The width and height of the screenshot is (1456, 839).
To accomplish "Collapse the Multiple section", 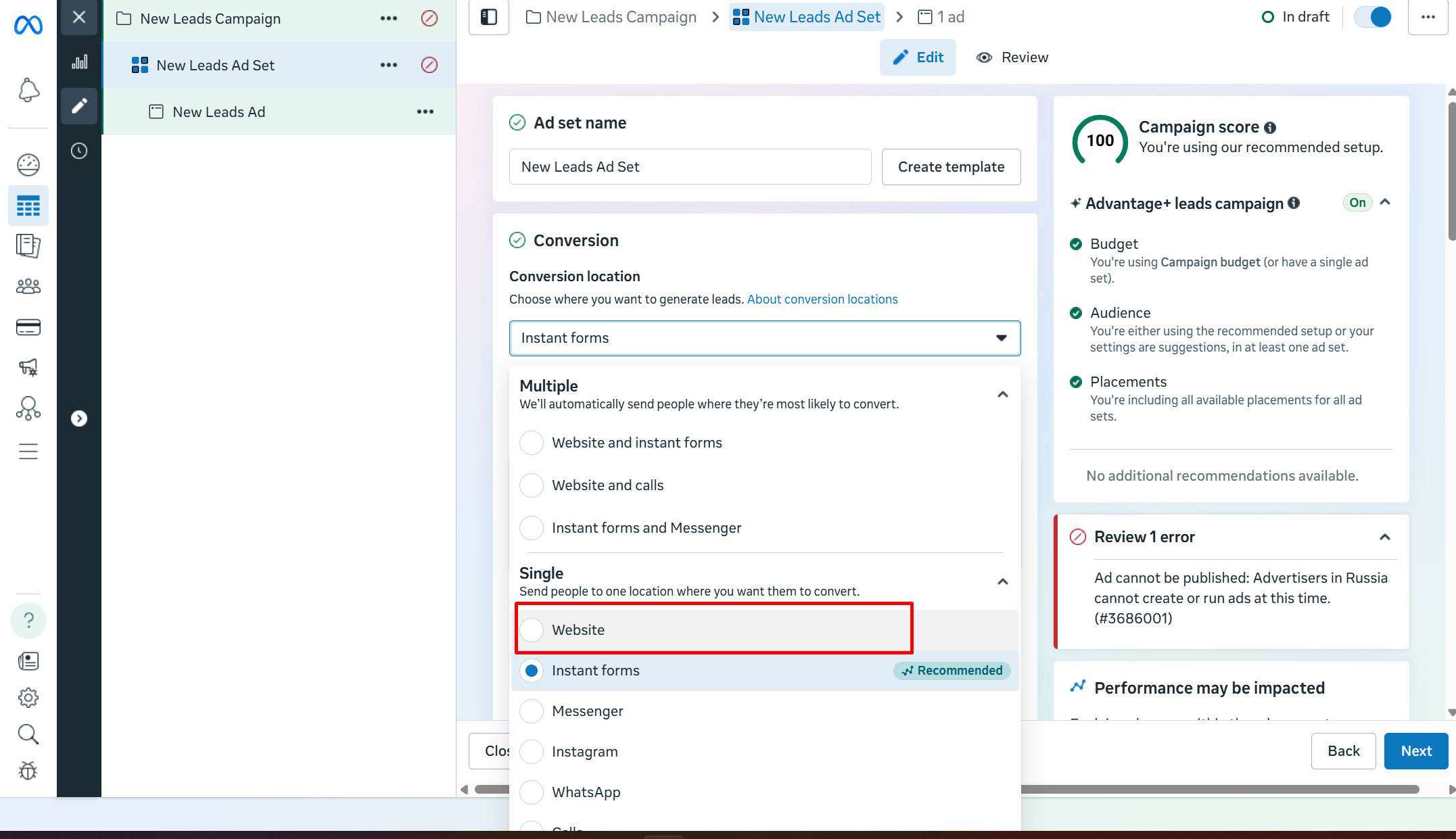I will point(1003,395).
